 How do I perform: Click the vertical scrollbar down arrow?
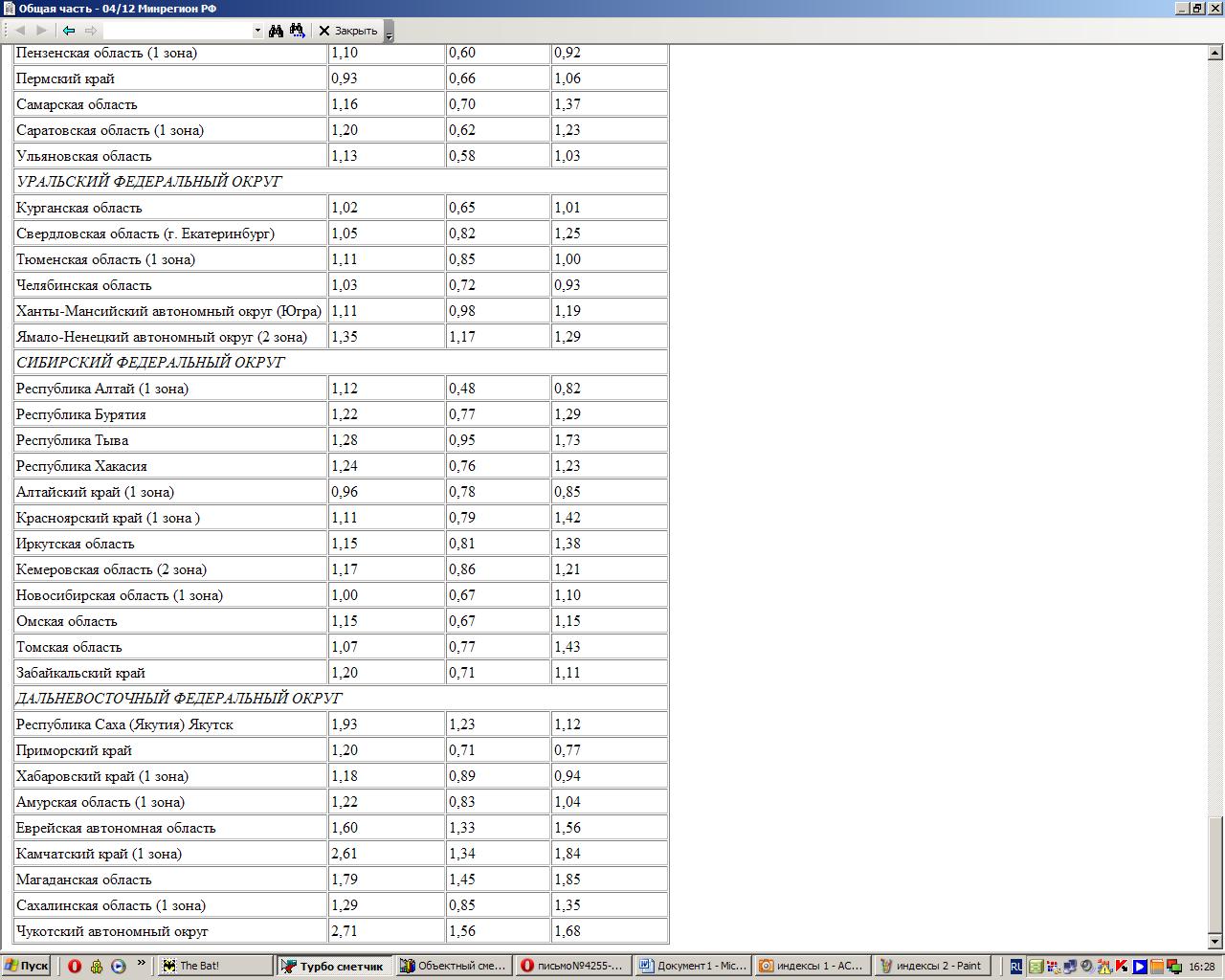[x=1215, y=941]
